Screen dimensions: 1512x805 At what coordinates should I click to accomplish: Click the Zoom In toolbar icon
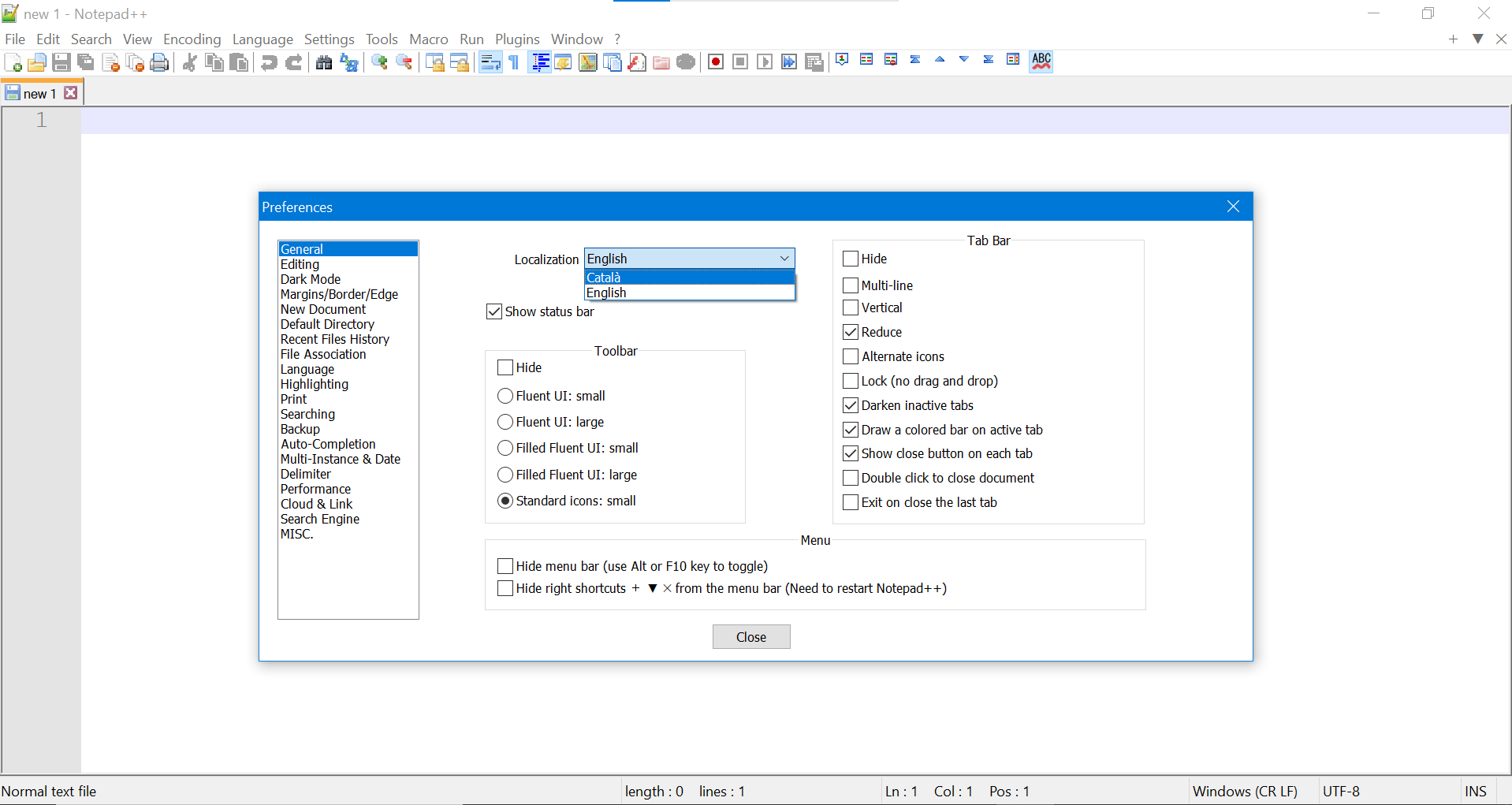pos(380,62)
